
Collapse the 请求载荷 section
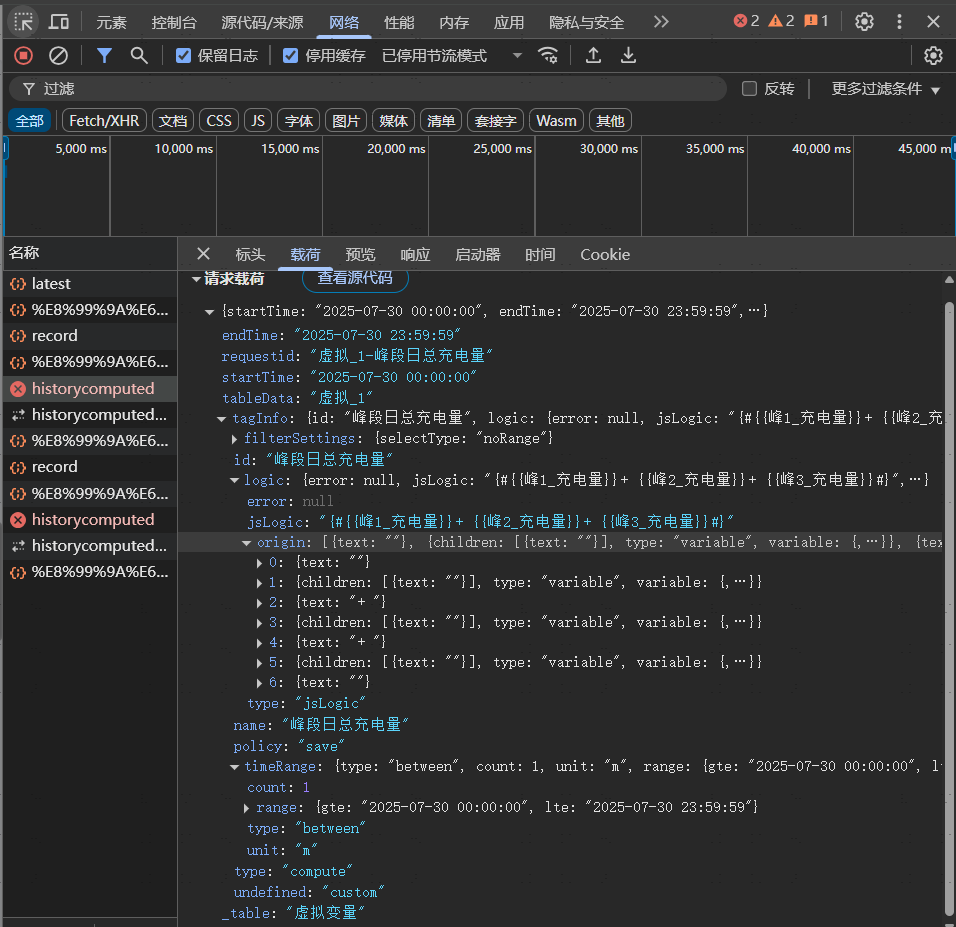196,279
